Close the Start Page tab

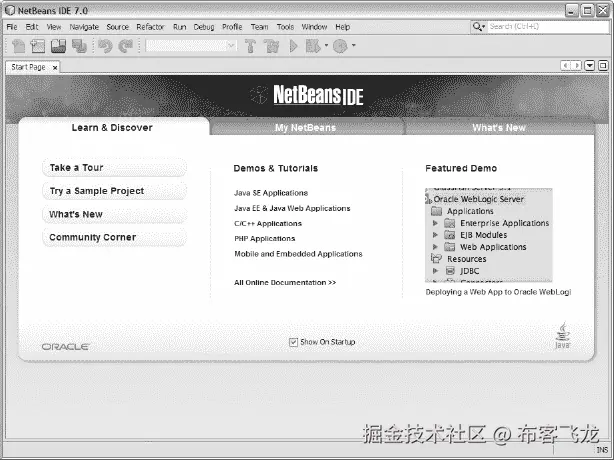[x=55, y=68]
